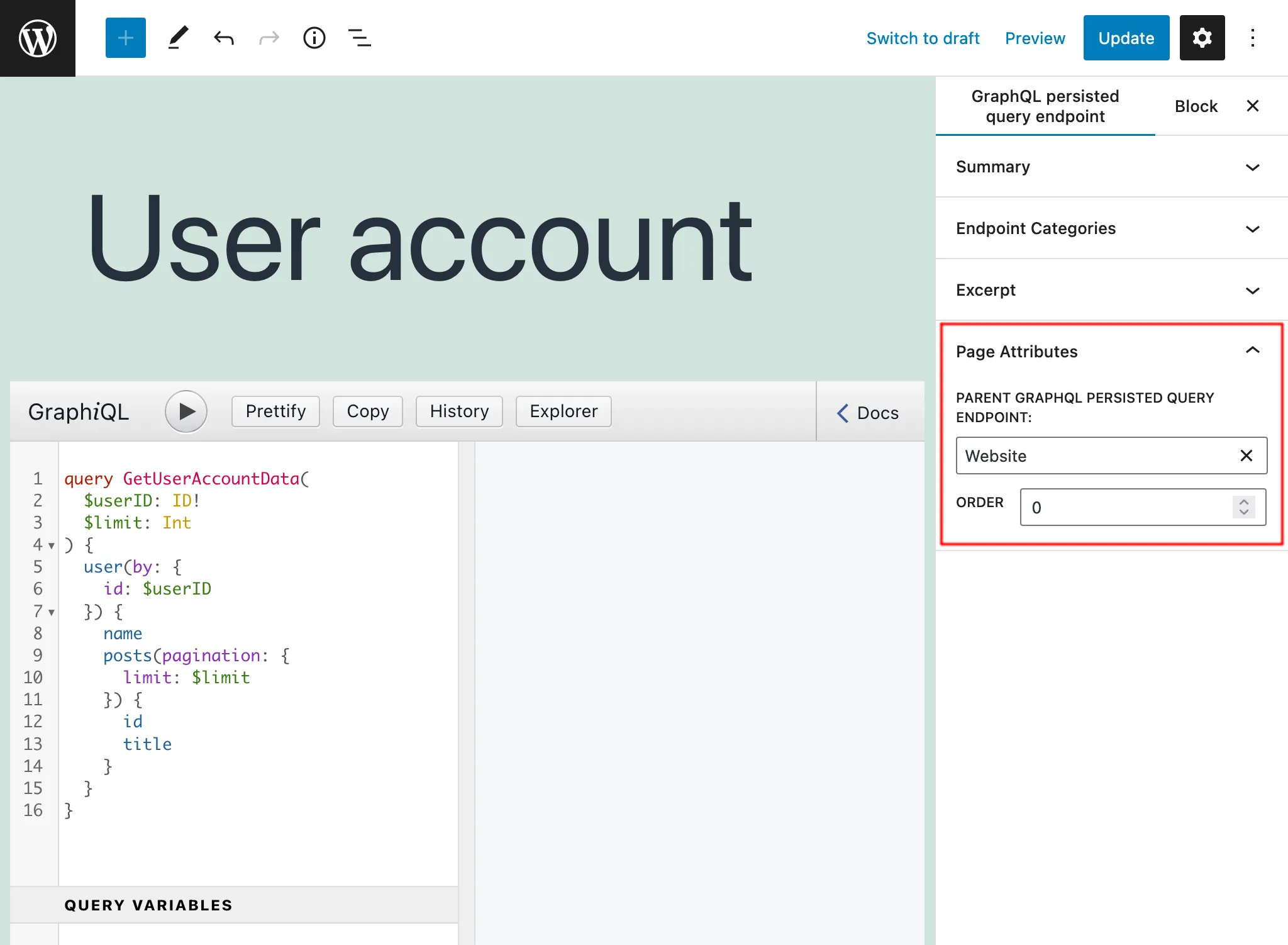Viewport: 1288px width, 945px height.
Task: Click the 'name' field in query
Action: click(x=123, y=634)
